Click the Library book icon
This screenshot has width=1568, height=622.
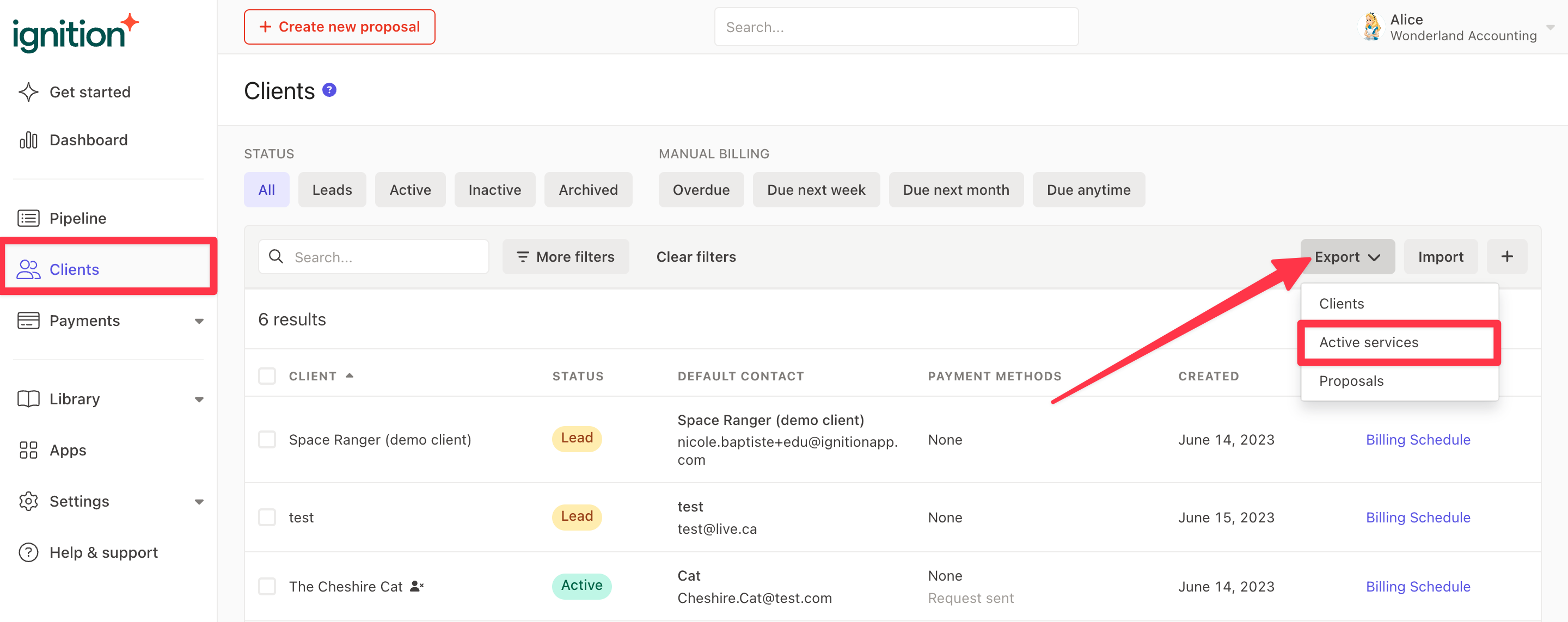pyautogui.click(x=28, y=399)
